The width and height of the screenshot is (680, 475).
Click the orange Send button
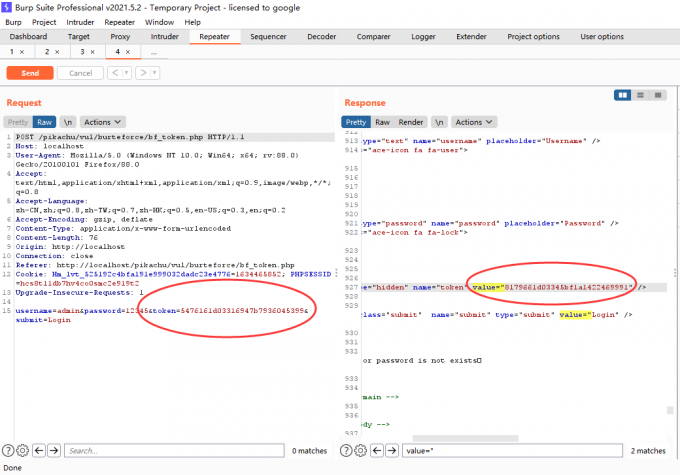pyautogui.click(x=30, y=73)
